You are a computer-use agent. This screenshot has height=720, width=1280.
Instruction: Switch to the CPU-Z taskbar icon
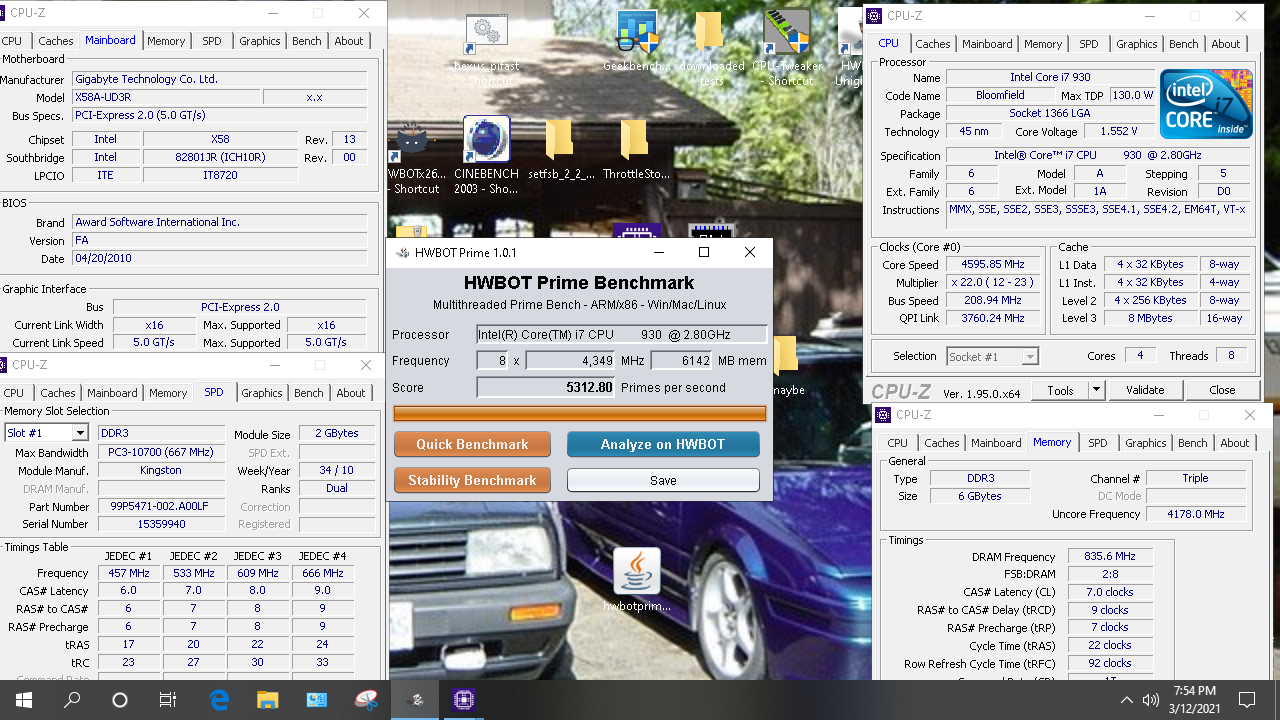[x=464, y=700]
